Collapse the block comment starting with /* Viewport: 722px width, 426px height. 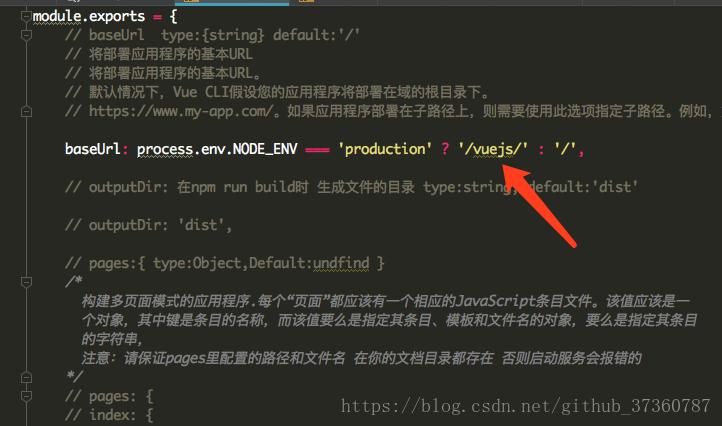[x=26, y=282]
